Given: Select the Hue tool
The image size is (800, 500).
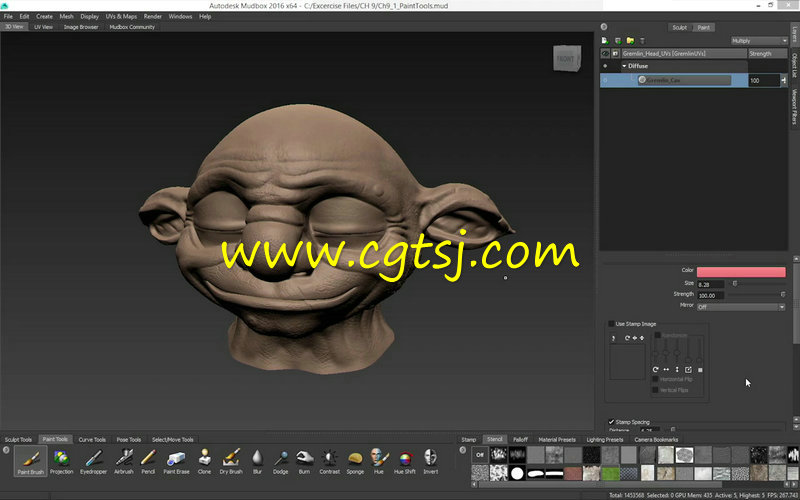Looking at the screenshot, I should click(x=379, y=461).
